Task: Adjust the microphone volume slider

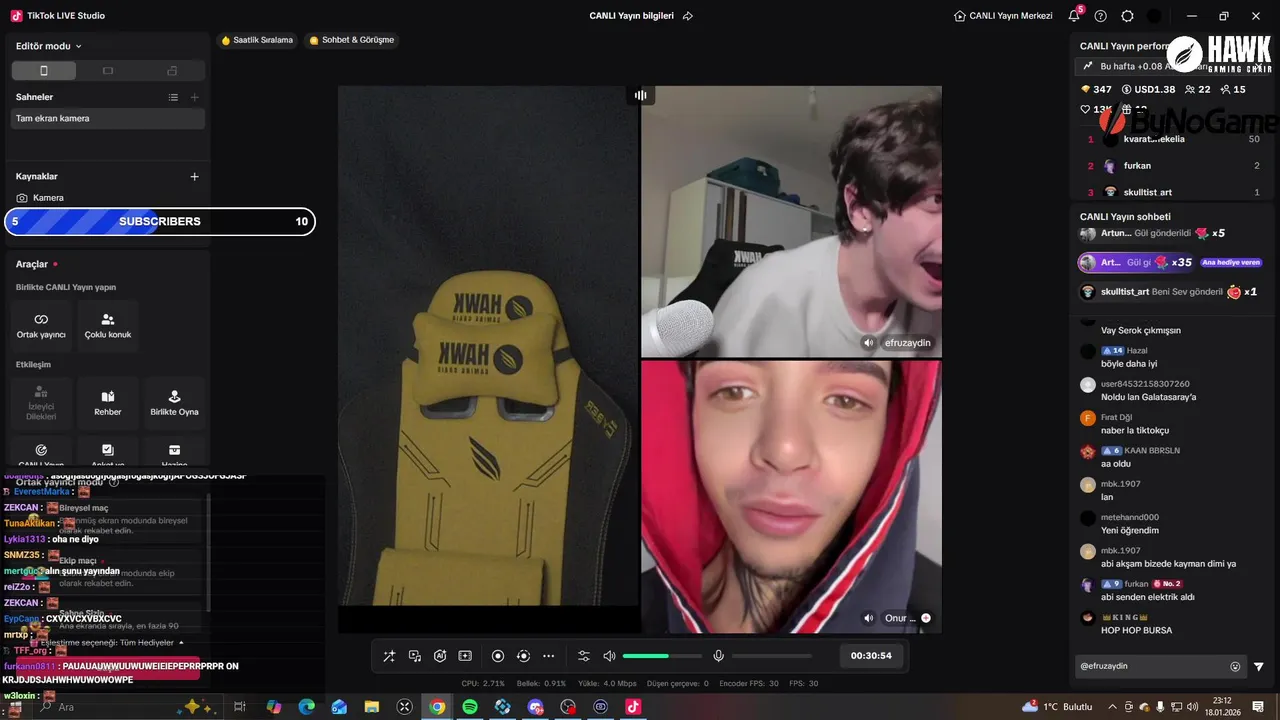Action: tap(772, 656)
